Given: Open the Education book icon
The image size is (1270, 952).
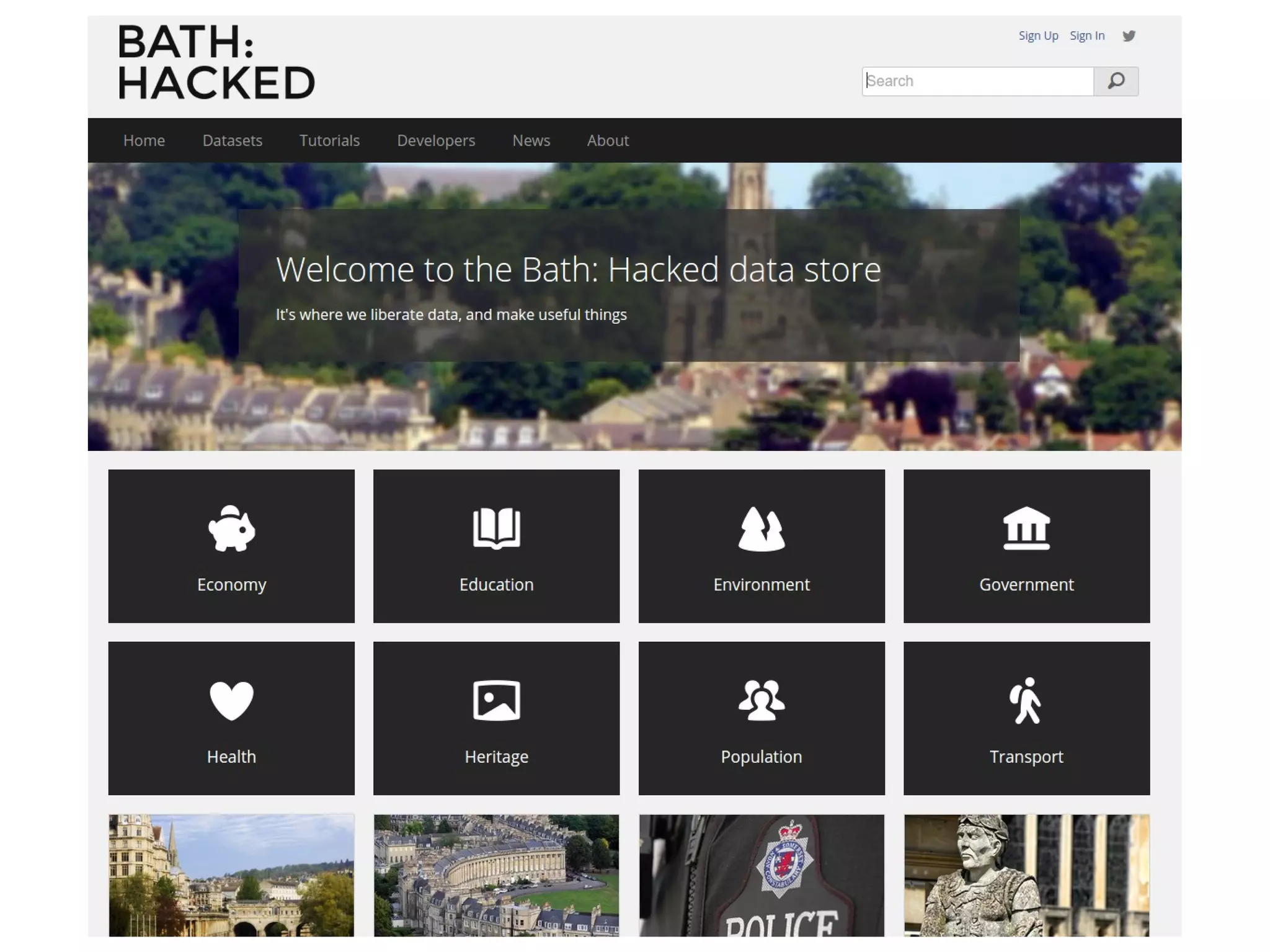Looking at the screenshot, I should (496, 528).
